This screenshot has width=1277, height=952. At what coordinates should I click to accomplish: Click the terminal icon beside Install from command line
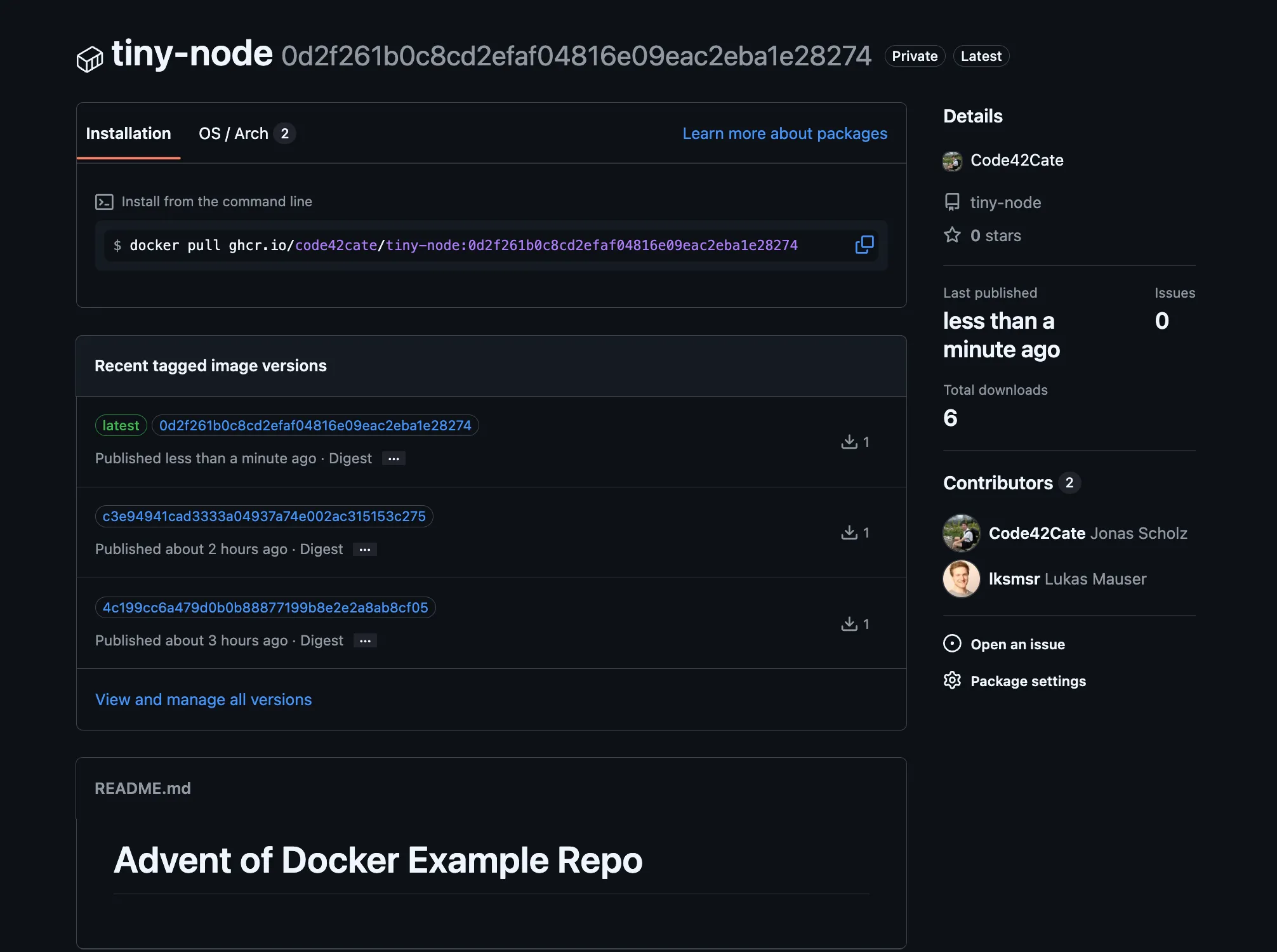tap(104, 202)
